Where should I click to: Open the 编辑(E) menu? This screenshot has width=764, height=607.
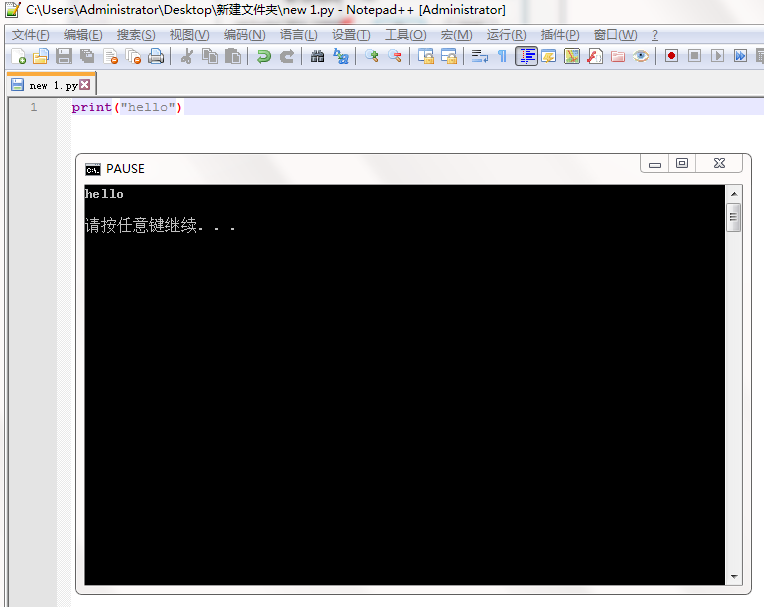point(83,35)
